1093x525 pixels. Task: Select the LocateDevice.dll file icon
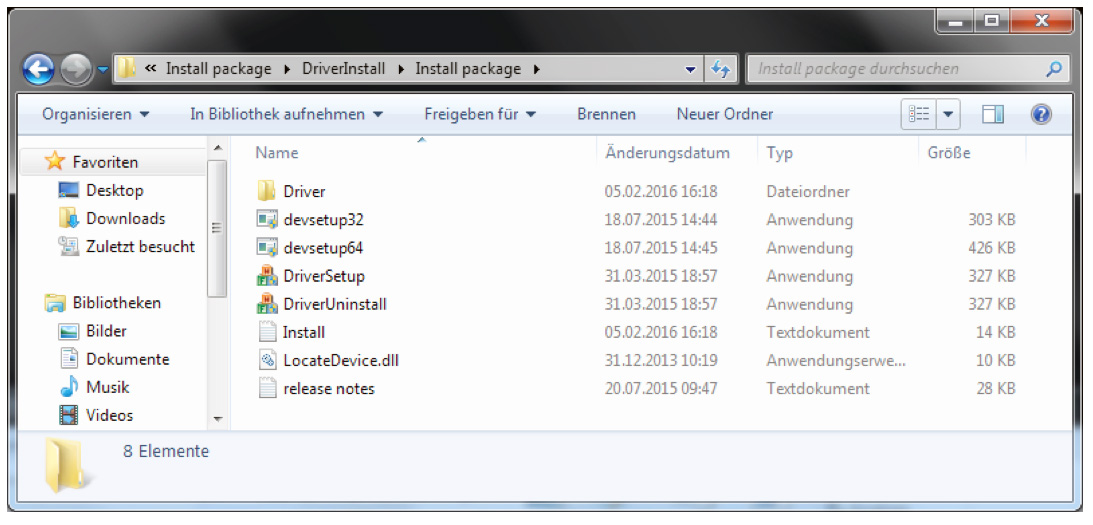click(267, 360)
